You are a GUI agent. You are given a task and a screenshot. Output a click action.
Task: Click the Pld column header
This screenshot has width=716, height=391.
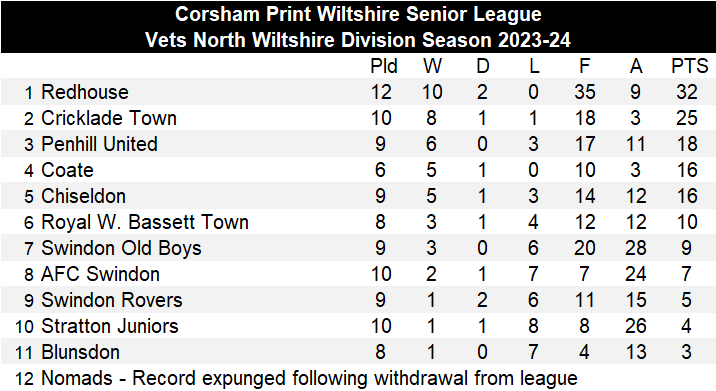click(384, 66)
